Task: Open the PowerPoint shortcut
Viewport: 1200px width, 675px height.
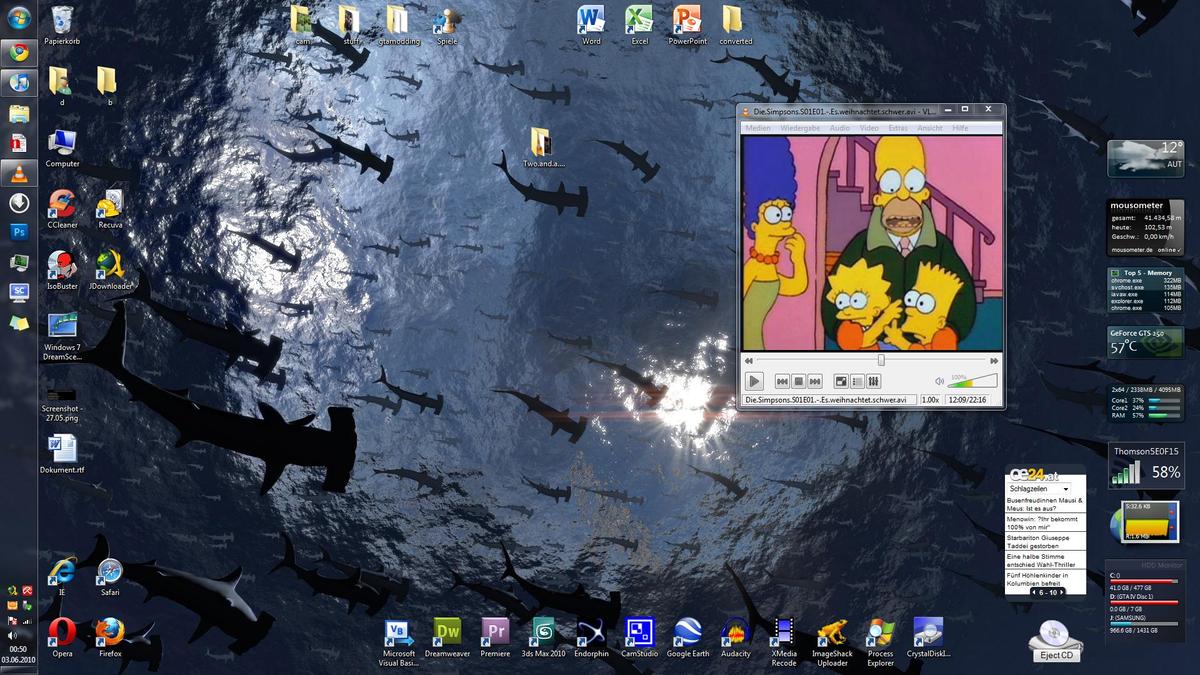Action: coord(687,25)
